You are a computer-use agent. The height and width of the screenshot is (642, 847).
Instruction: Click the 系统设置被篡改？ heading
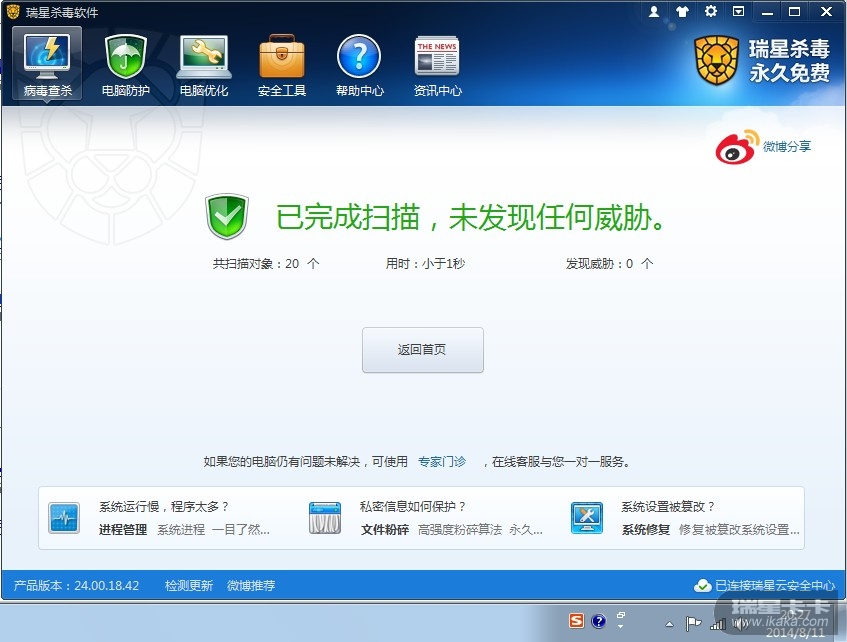click(x=668, y=506)
